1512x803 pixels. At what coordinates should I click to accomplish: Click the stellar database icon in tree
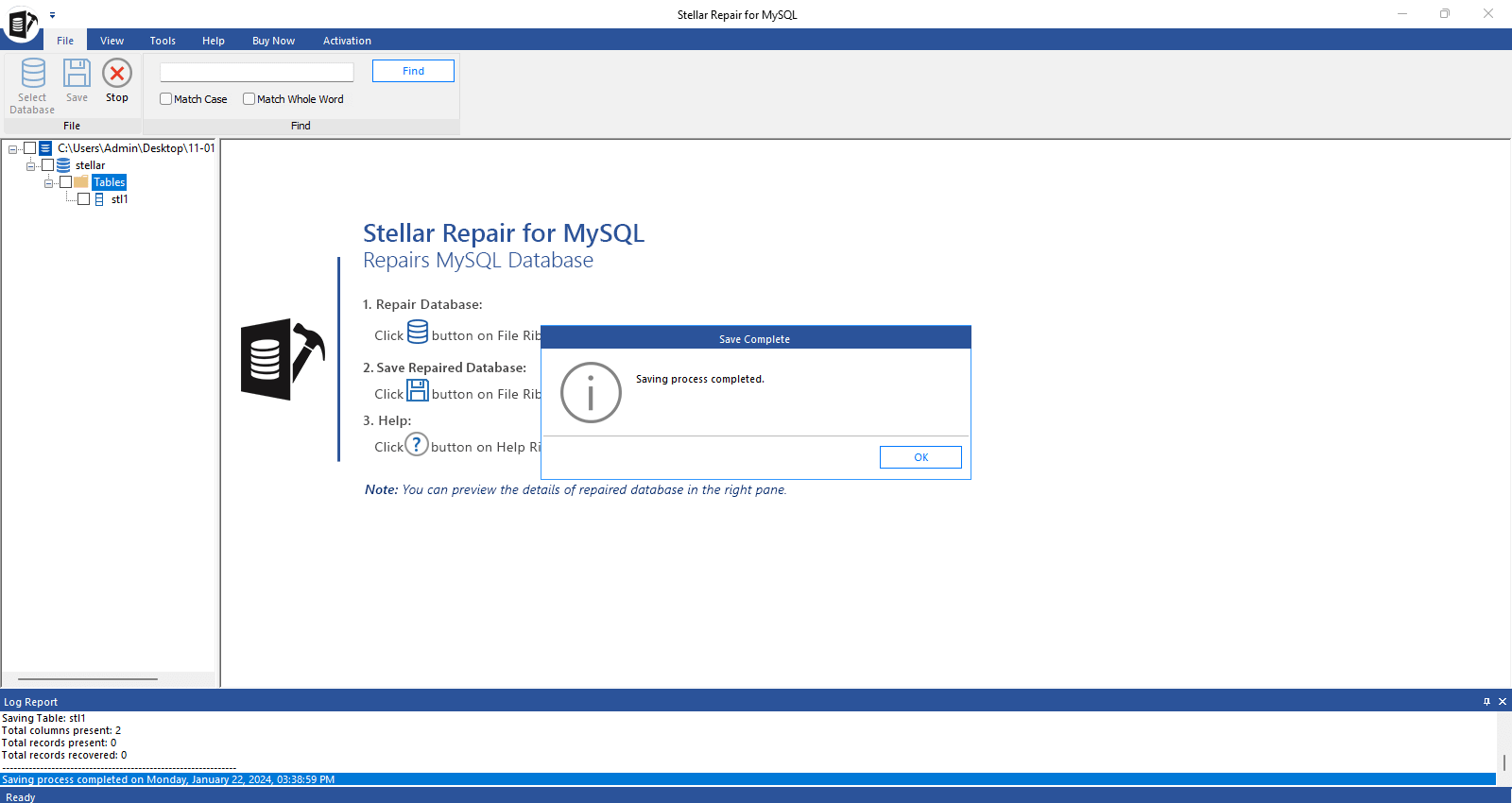tap(63, 165)
